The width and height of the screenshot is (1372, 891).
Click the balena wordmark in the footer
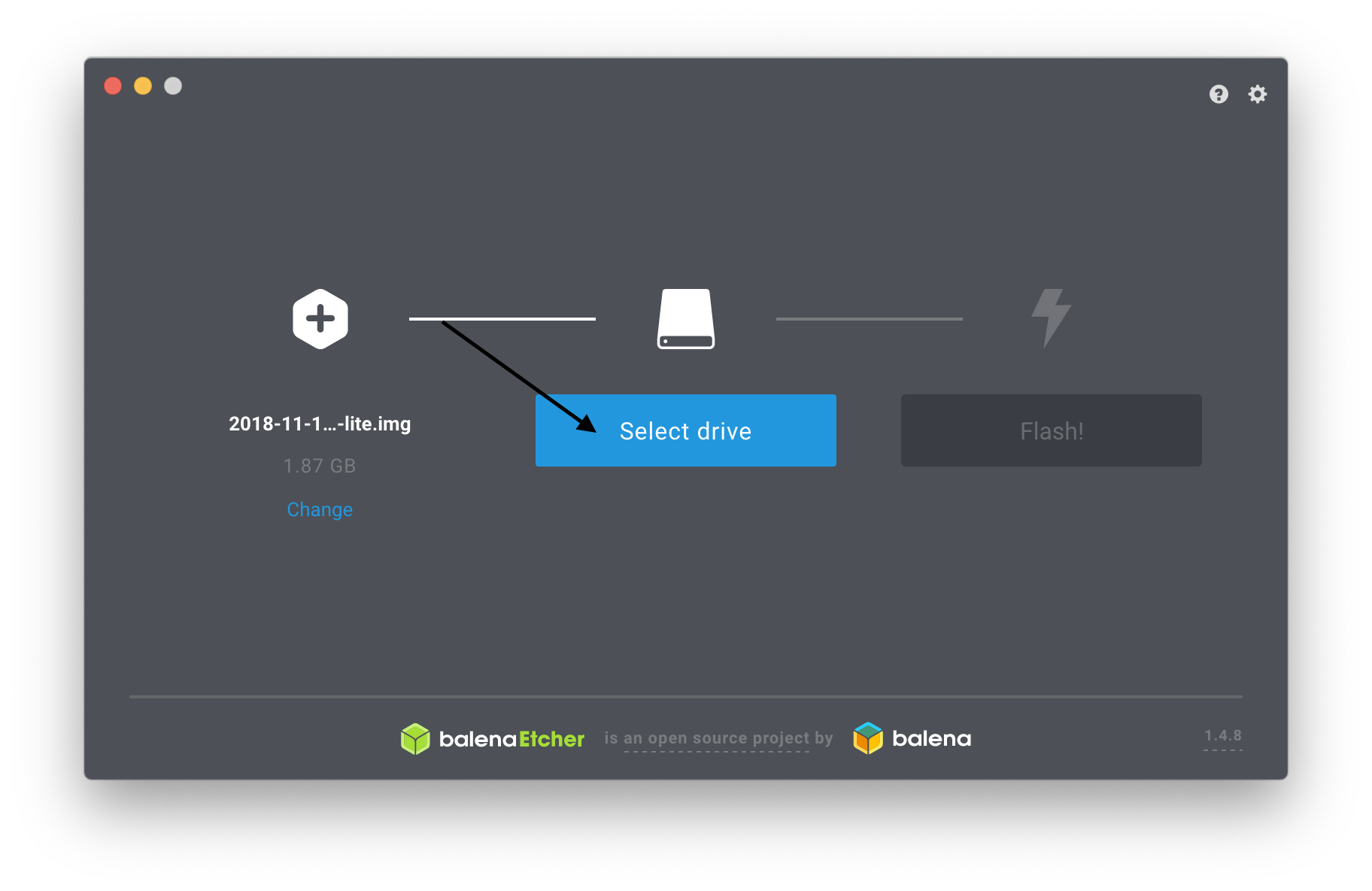931,739
